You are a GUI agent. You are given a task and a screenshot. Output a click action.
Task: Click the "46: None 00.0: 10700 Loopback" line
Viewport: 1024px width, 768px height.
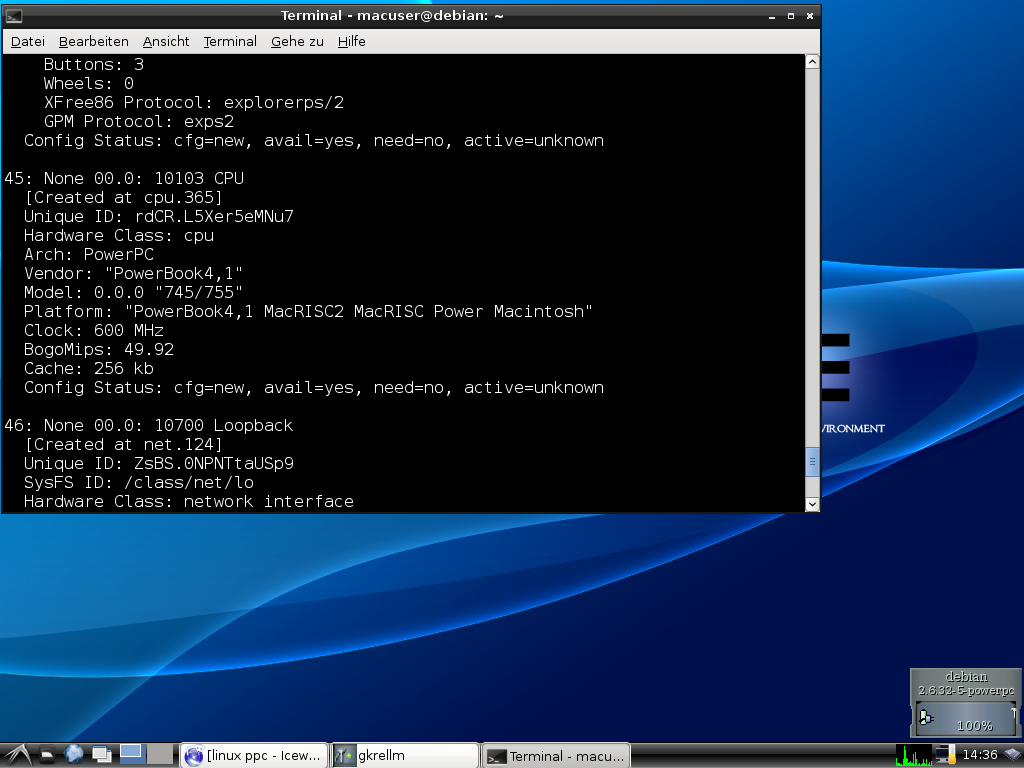pos(149,425)
